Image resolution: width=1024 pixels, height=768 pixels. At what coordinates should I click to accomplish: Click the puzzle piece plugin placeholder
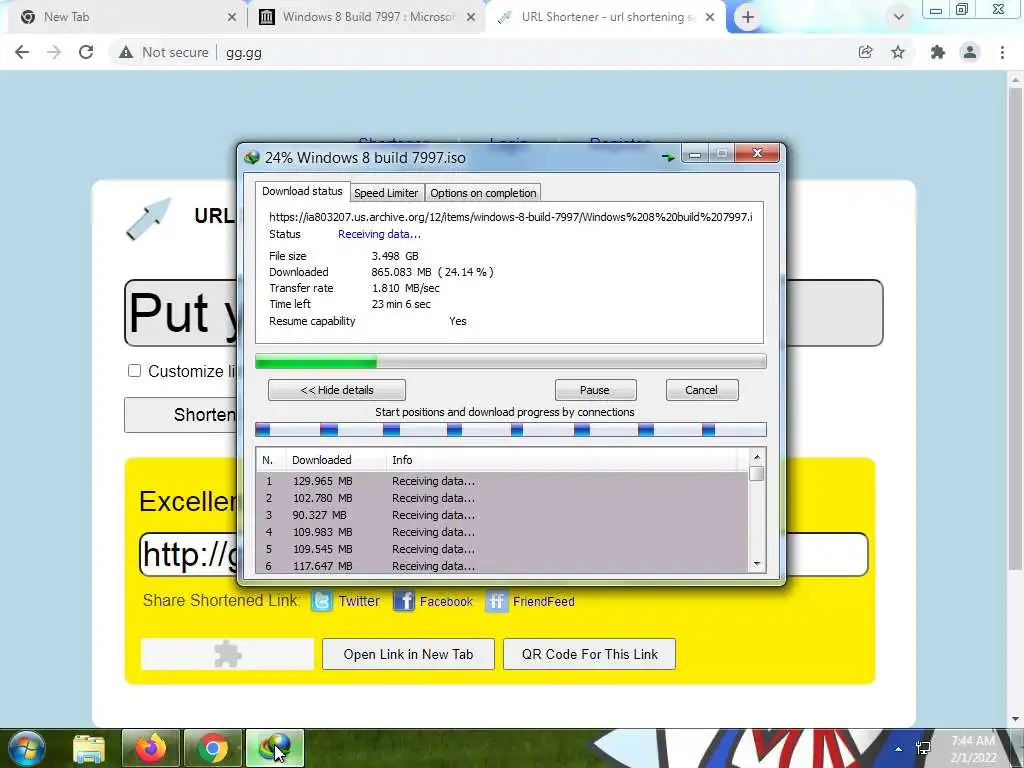[x=227, y=654]
